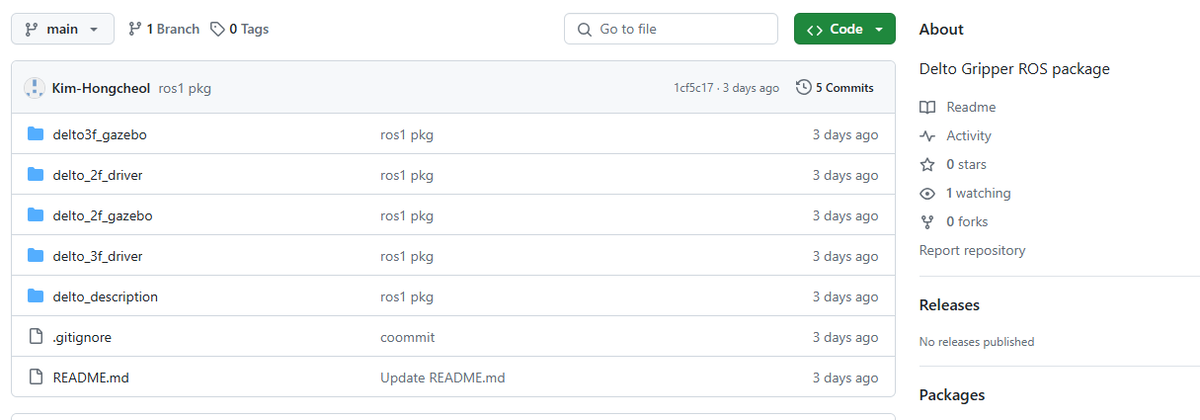Open the delto_description folder
Screen dimensions: 1200x420
[105, 297]
